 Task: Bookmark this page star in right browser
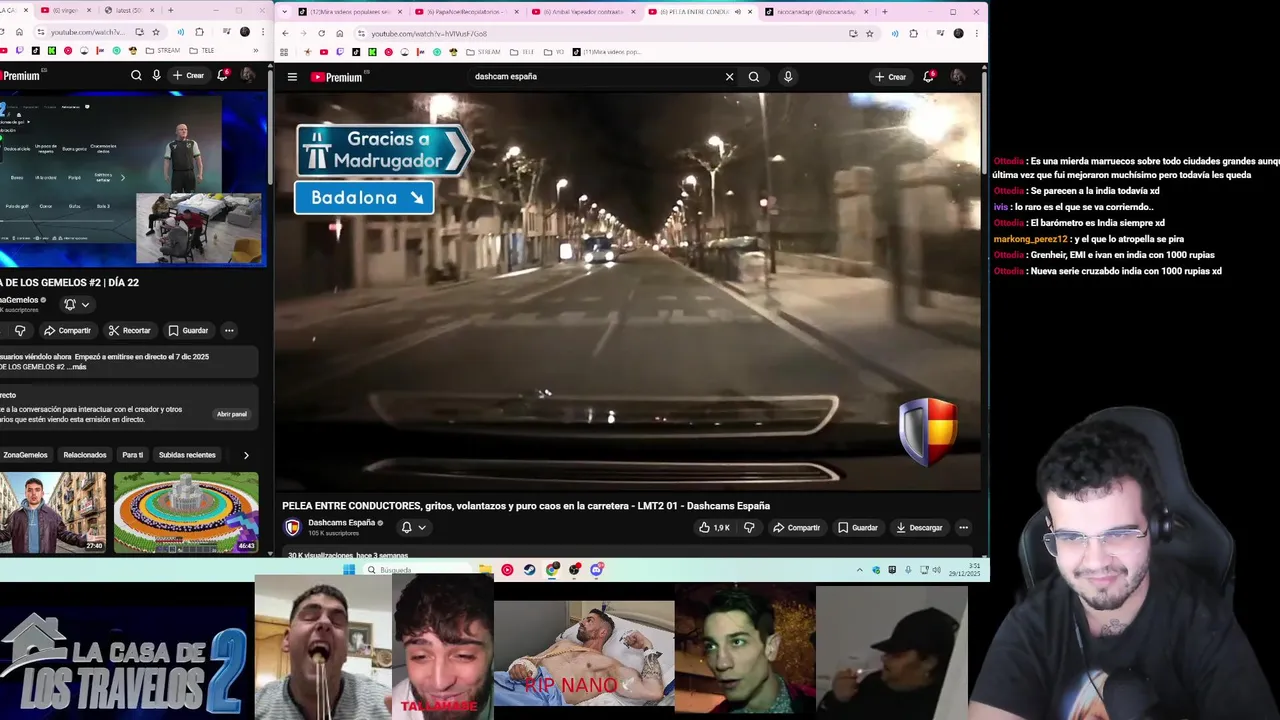point(869,33)
